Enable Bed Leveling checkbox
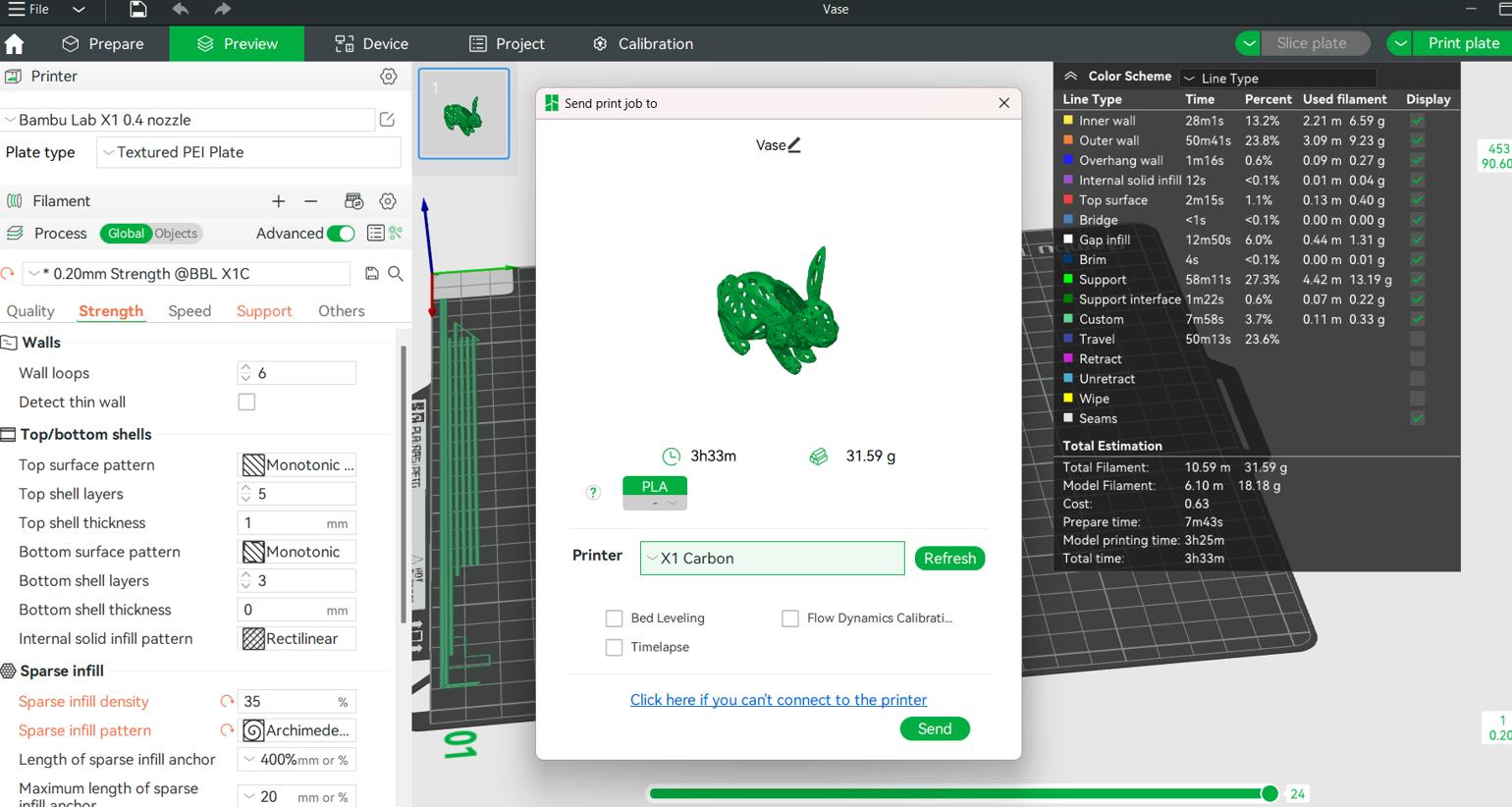Image resolution: width=1512 pixels, height=807 pixels. [614, 619]
